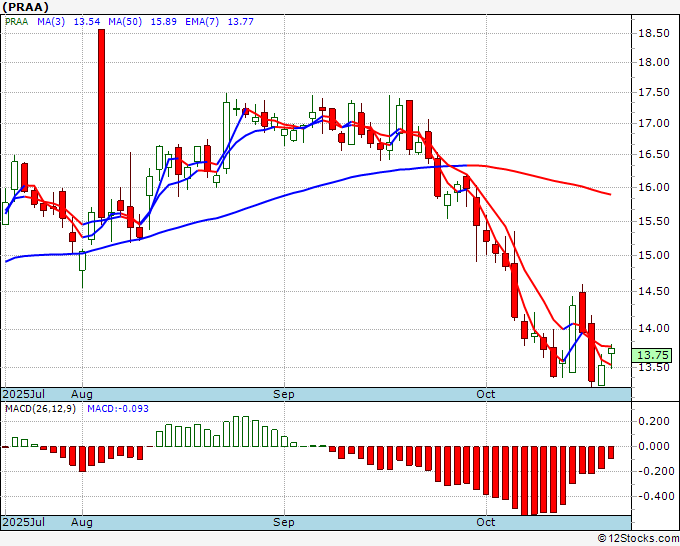Click the Oct label on price chart axis
Screen dimensions: 680x546
pos(485,394)
